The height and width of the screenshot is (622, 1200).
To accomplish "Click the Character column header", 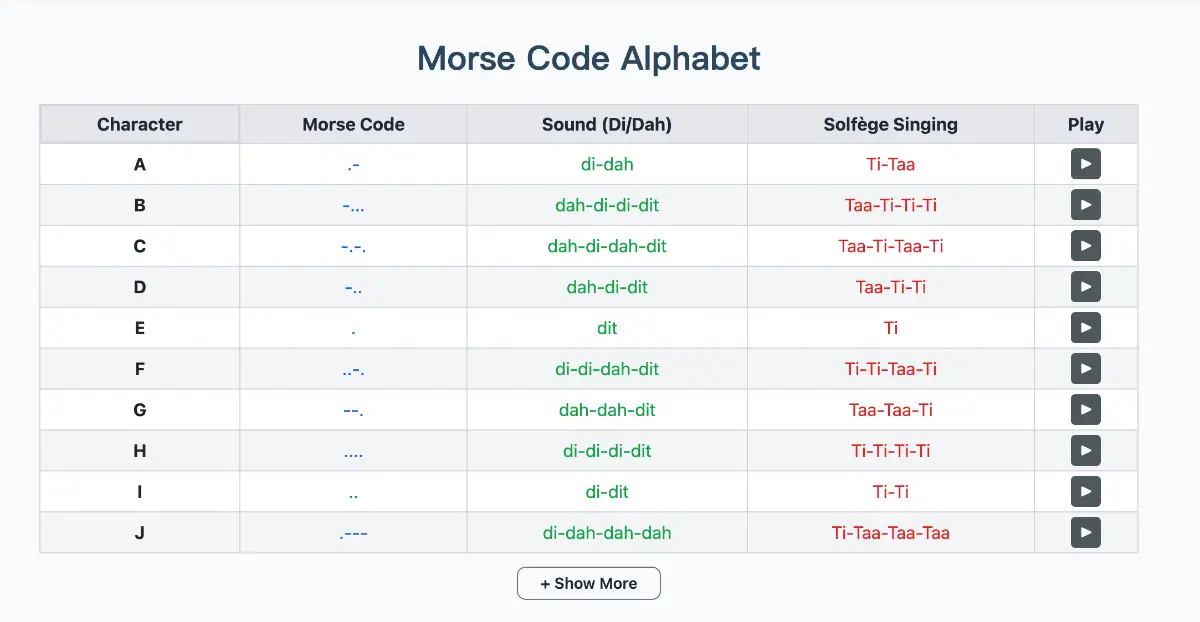I will pos(139,124).
